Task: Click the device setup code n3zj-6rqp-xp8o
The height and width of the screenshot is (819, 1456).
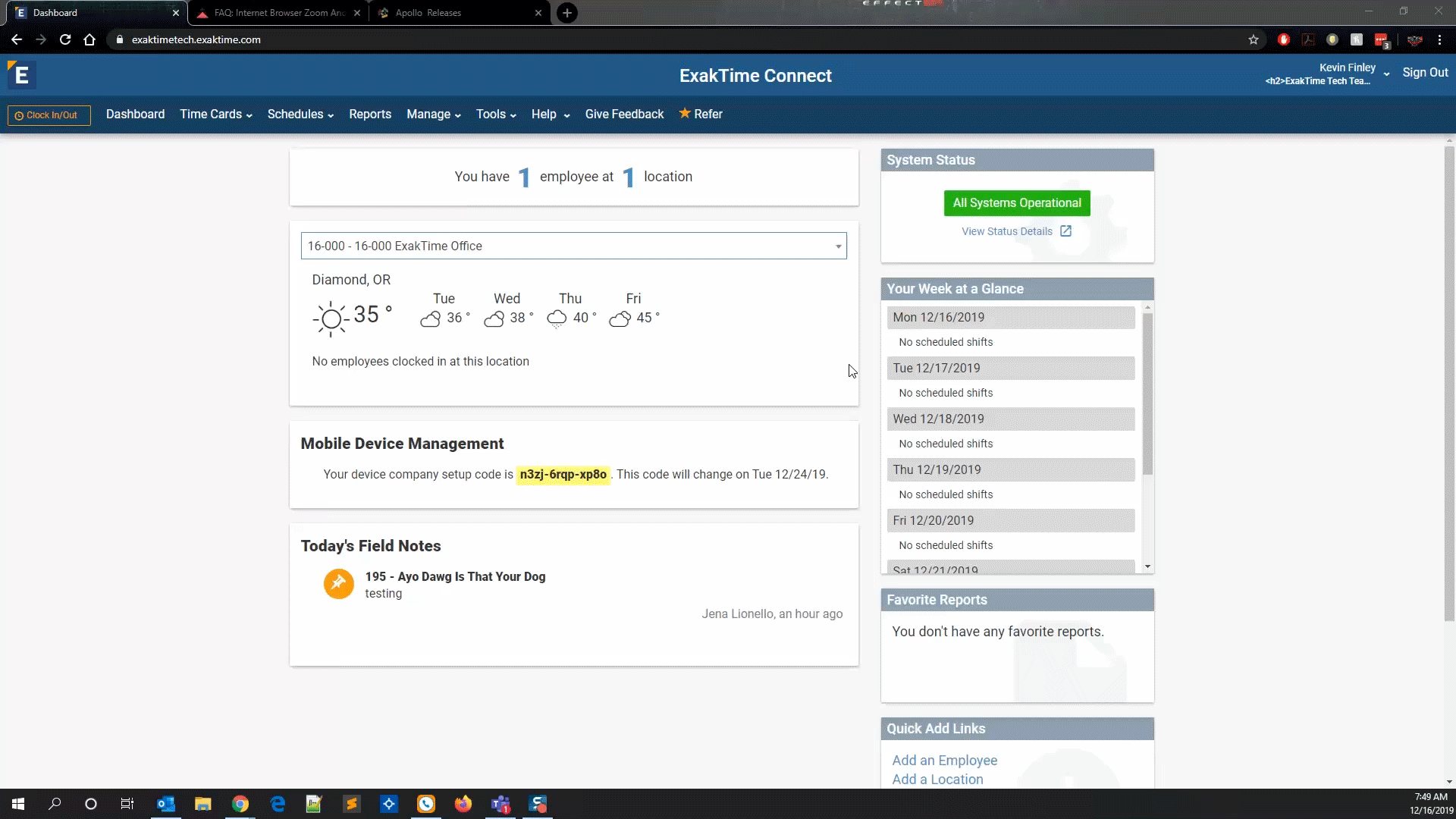Action: click(x=563, y=474)
